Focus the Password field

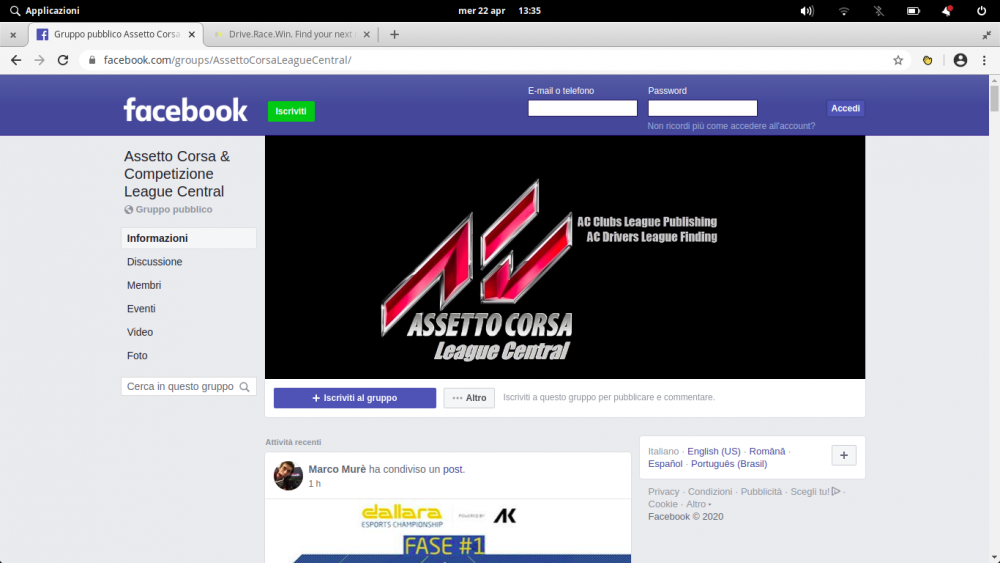(x=702, y=108)
